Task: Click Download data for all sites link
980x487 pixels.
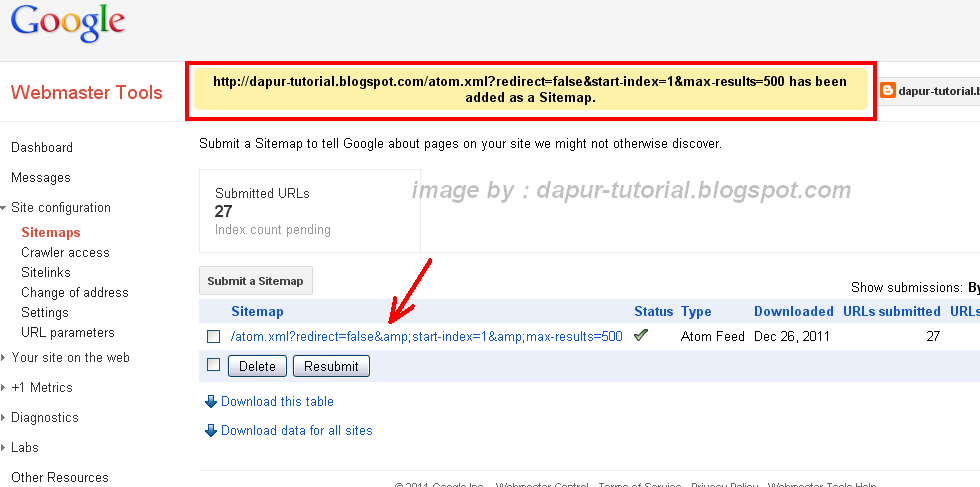Action: point(297,430)
